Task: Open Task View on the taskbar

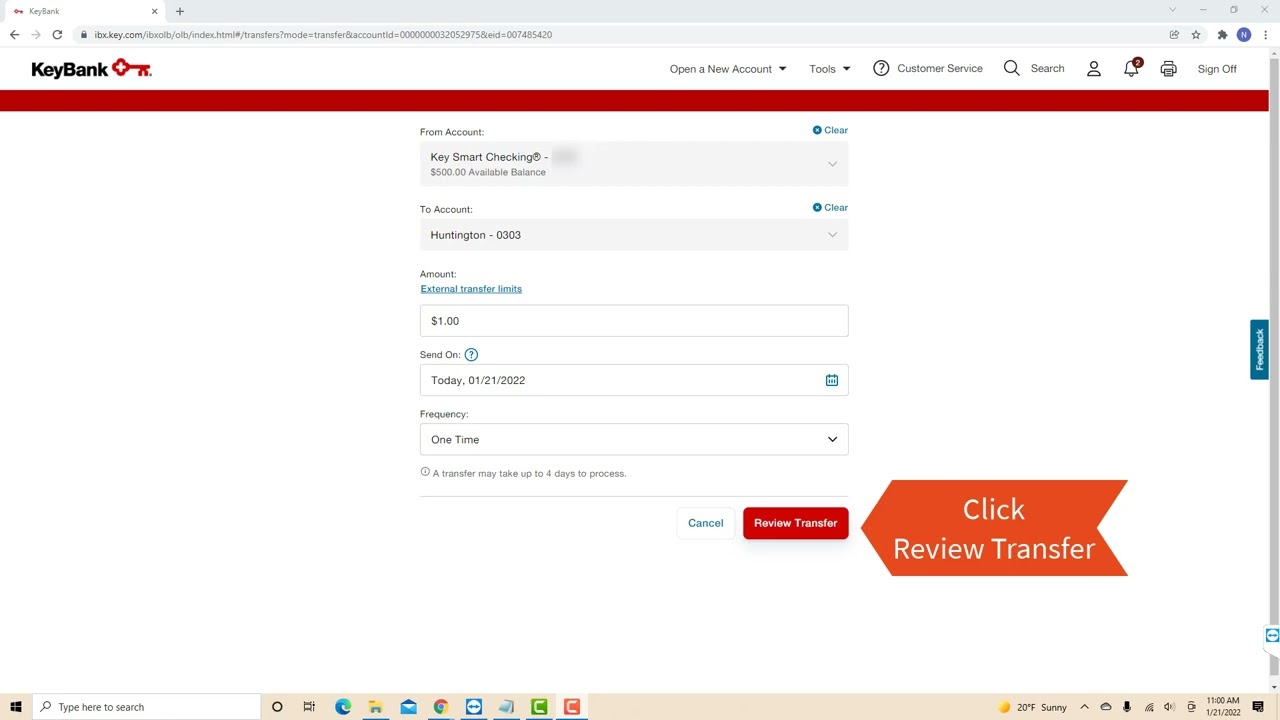Action: [x=309, y=707]
